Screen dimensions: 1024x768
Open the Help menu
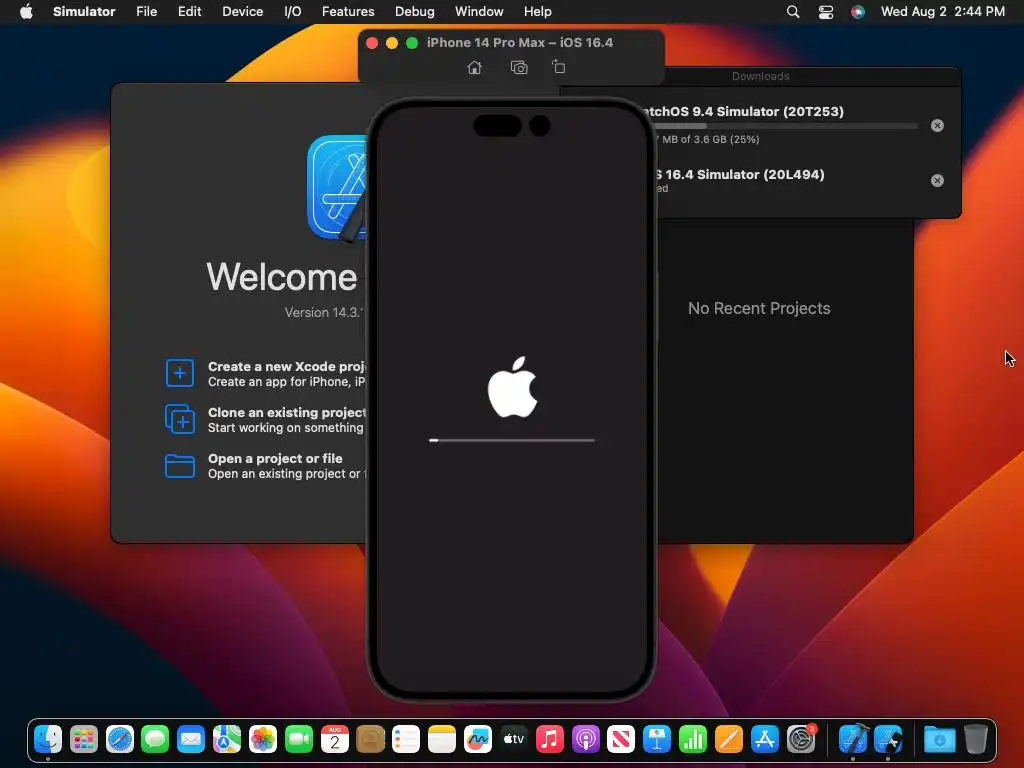pyautogui.click(x=537, y=11)
